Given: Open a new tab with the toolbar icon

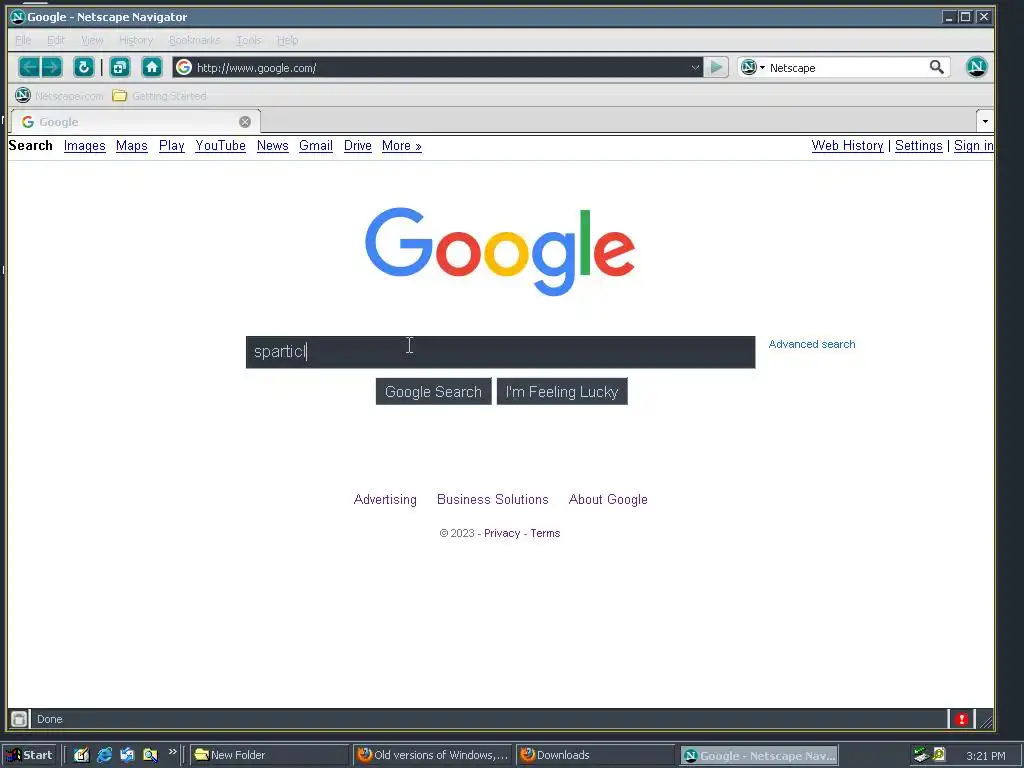Looking at the screenshot, I should point(120,67).
